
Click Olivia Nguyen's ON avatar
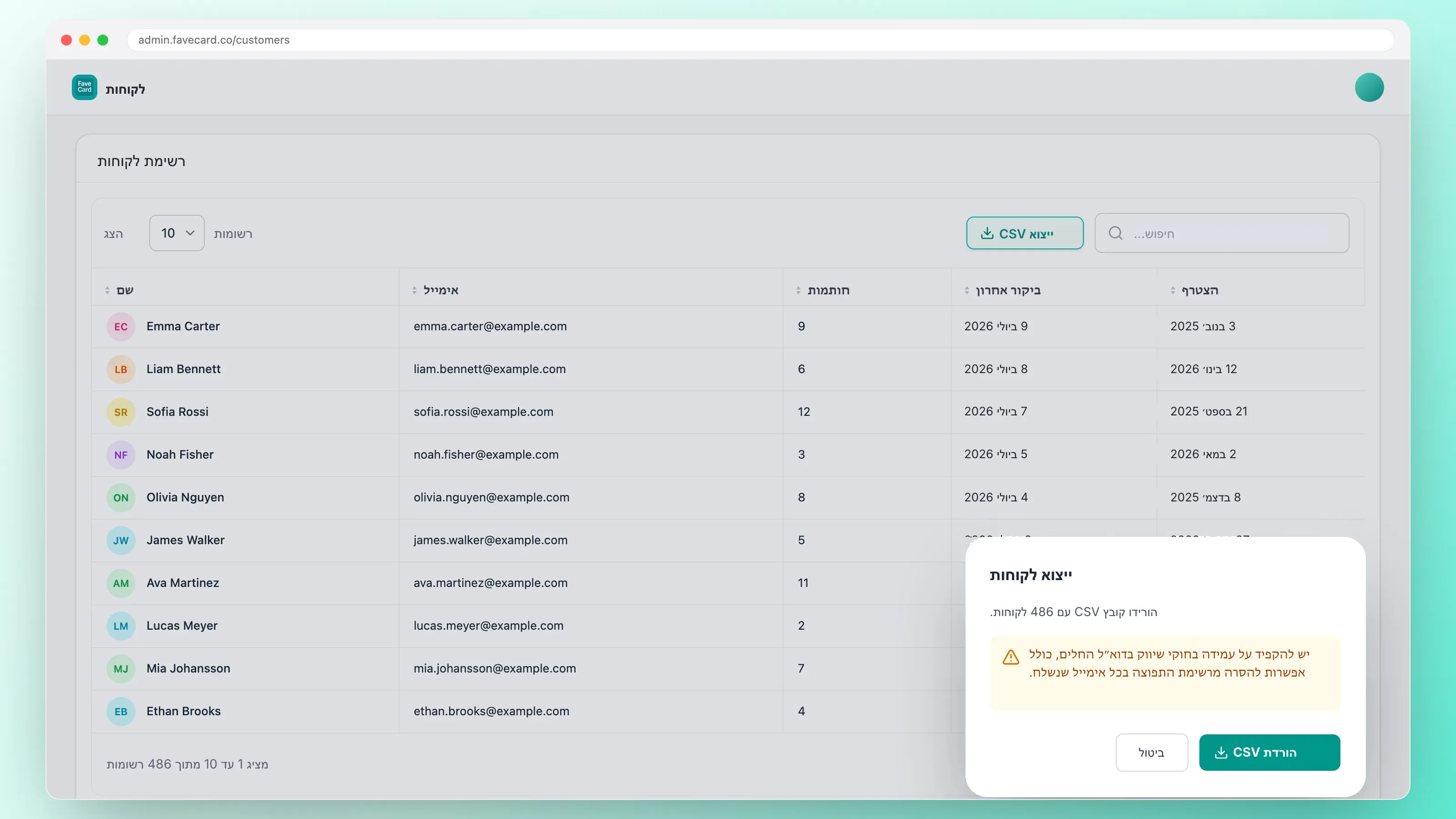coord(121,498)
